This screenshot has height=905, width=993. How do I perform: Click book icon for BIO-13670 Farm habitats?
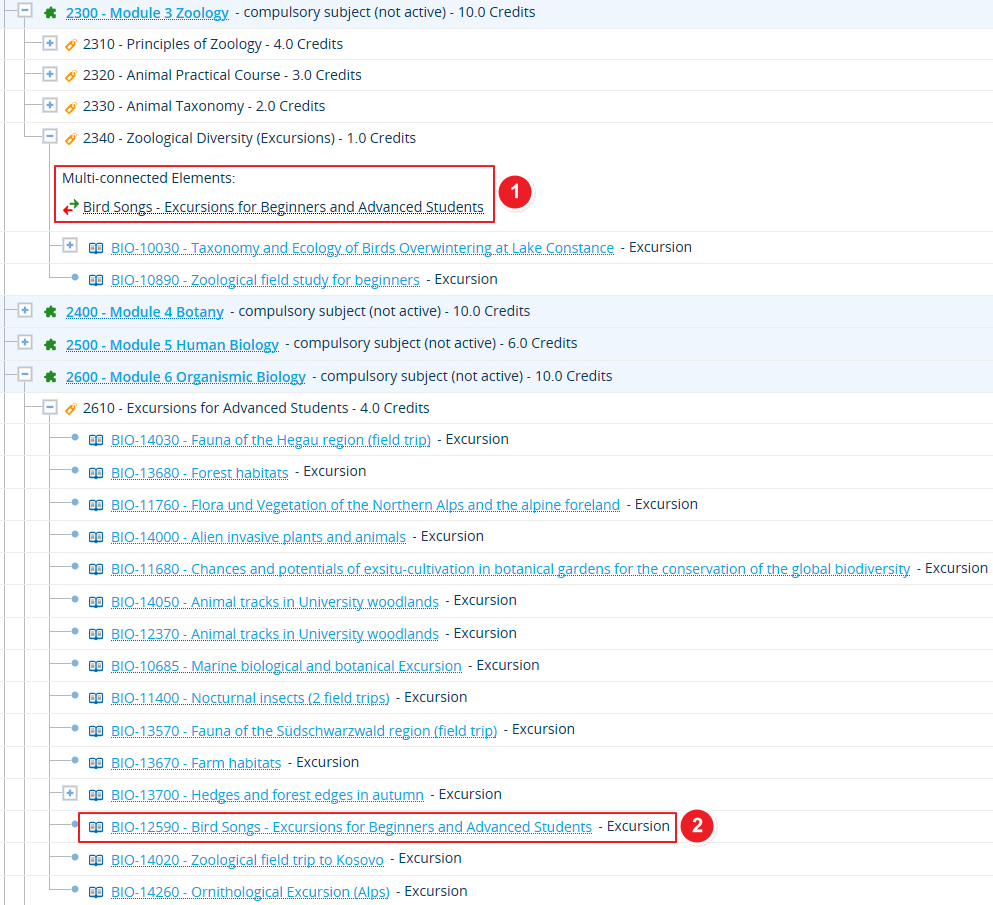(96, 763)
